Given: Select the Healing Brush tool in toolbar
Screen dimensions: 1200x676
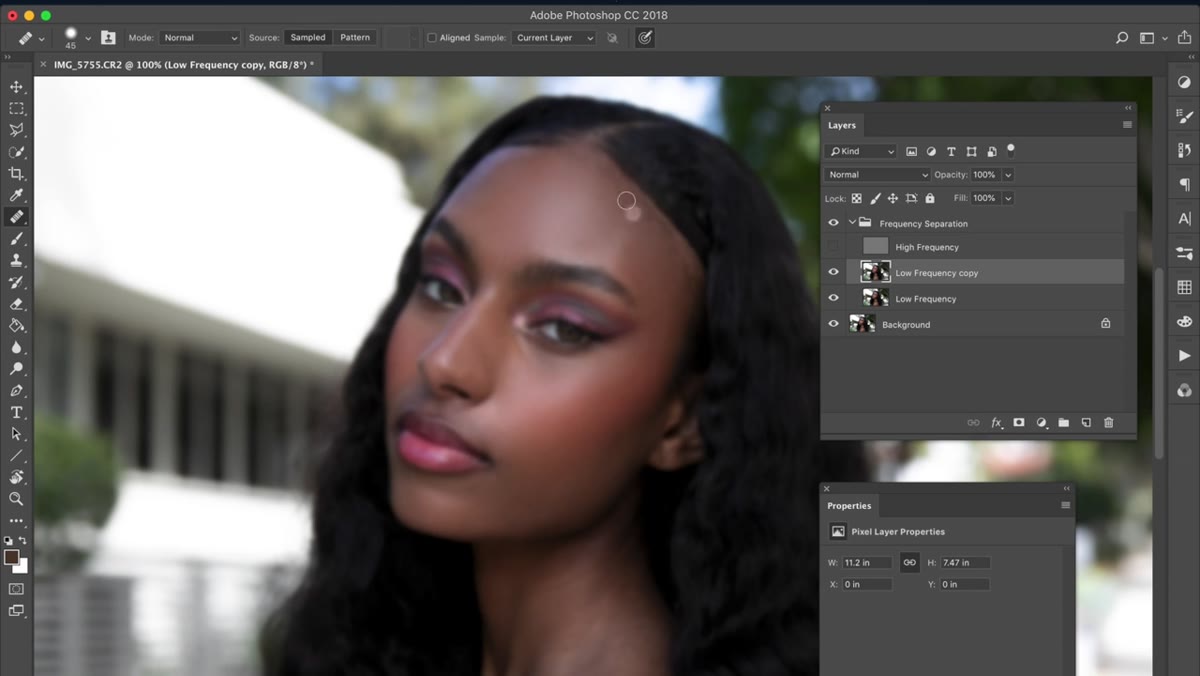Looking at the screenshot, I should tap(16, 217).
